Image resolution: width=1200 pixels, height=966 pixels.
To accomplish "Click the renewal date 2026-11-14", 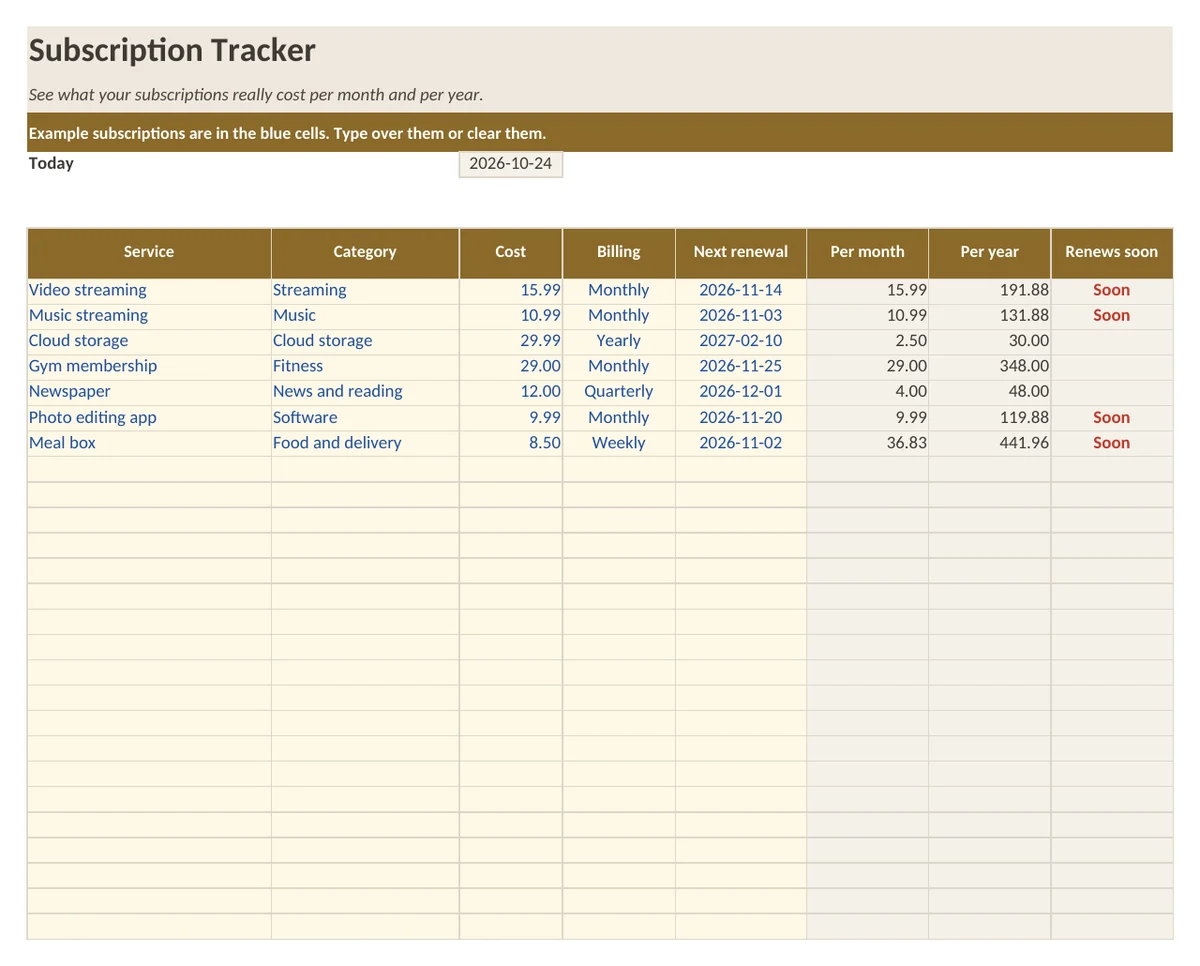I will pos(741,290).
